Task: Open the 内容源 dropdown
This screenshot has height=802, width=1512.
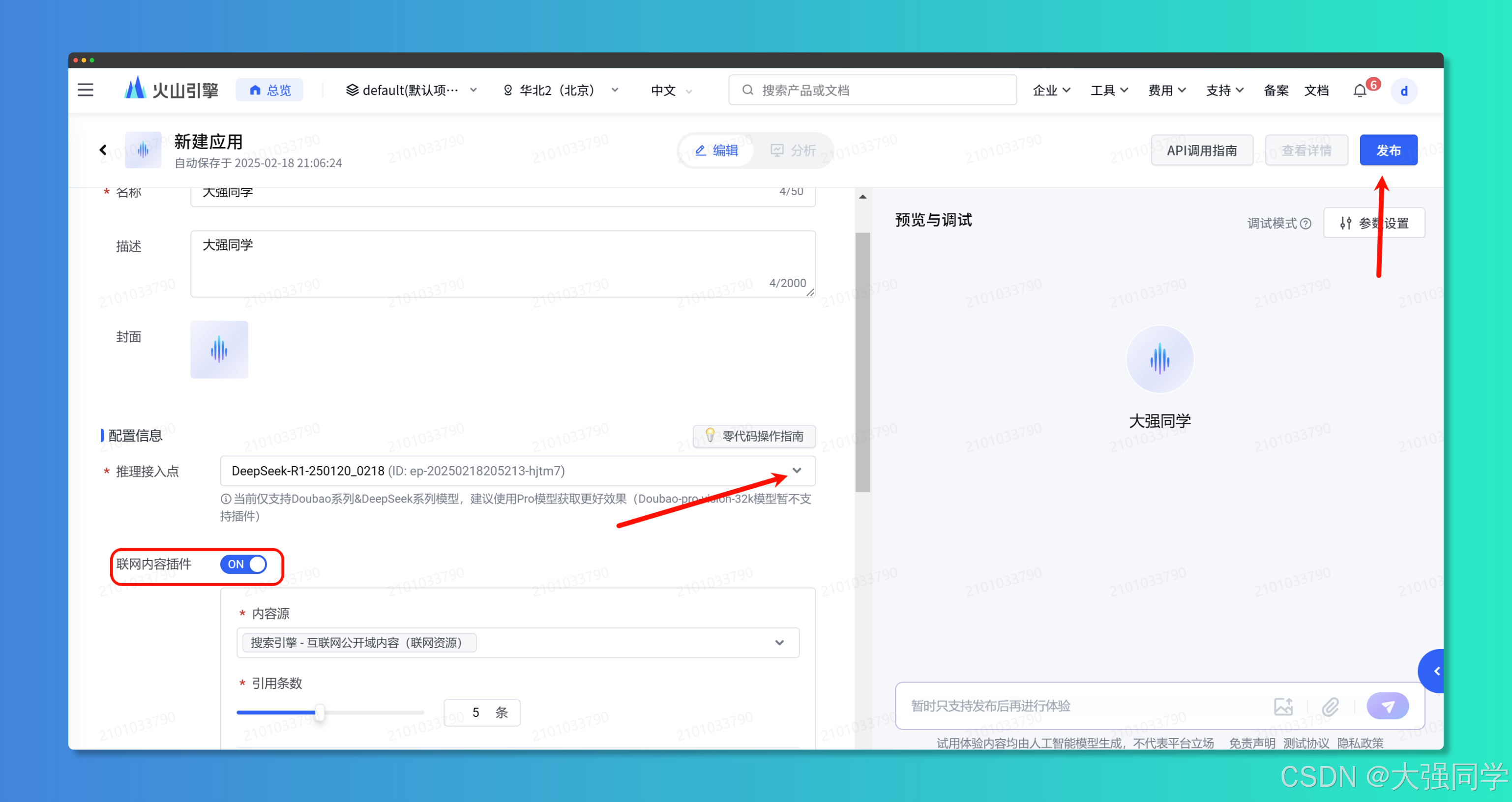Action: pyautogui.click(x=779, y=643)
